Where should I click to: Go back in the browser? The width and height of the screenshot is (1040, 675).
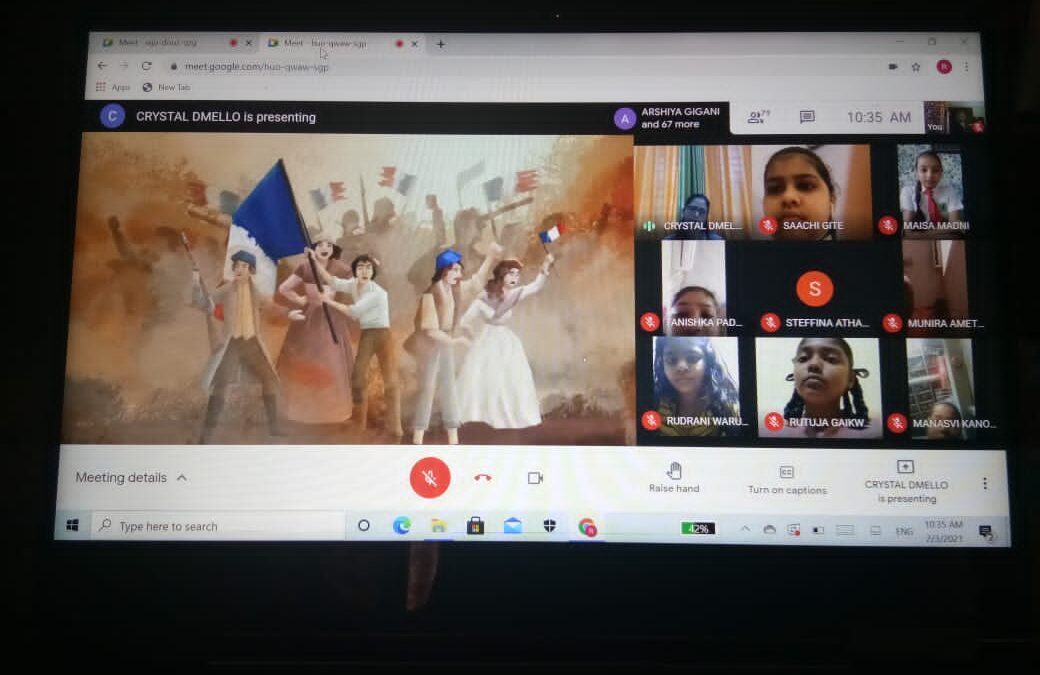[x=101, y=66]
